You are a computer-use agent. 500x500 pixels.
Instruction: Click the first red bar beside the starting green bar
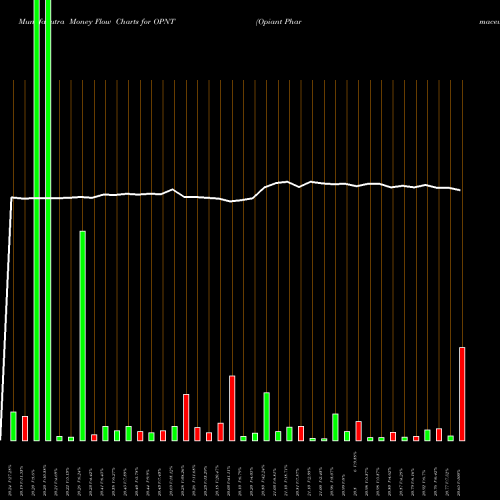point(25,428)
